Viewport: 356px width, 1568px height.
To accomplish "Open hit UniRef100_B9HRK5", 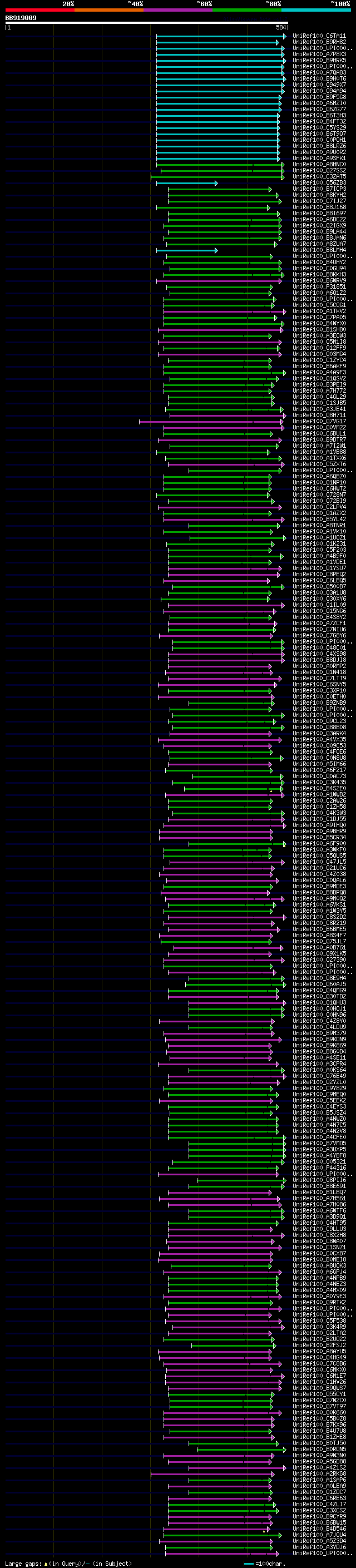I will click(319, 60).
